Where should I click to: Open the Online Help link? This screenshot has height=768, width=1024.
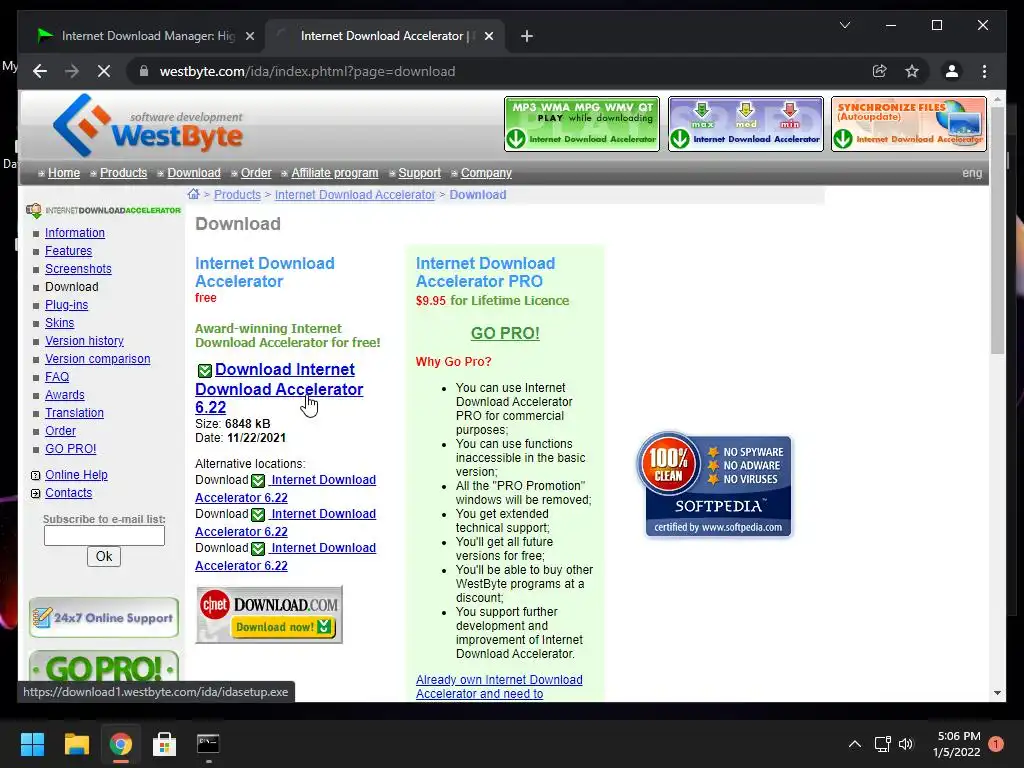click(76, 475)
